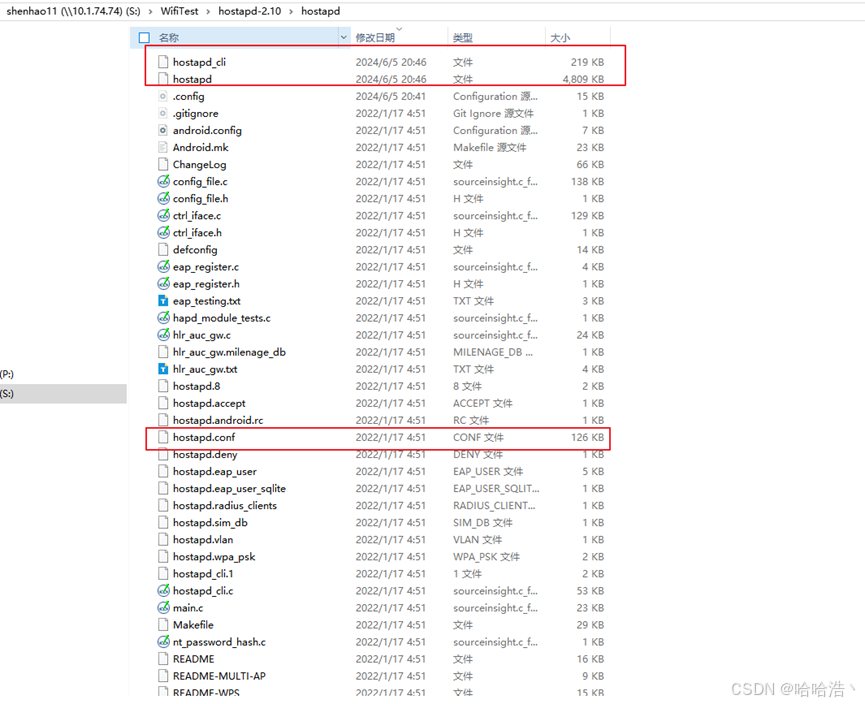Select the README file icon
Screen dimensions: 865x704
[163, 659]
